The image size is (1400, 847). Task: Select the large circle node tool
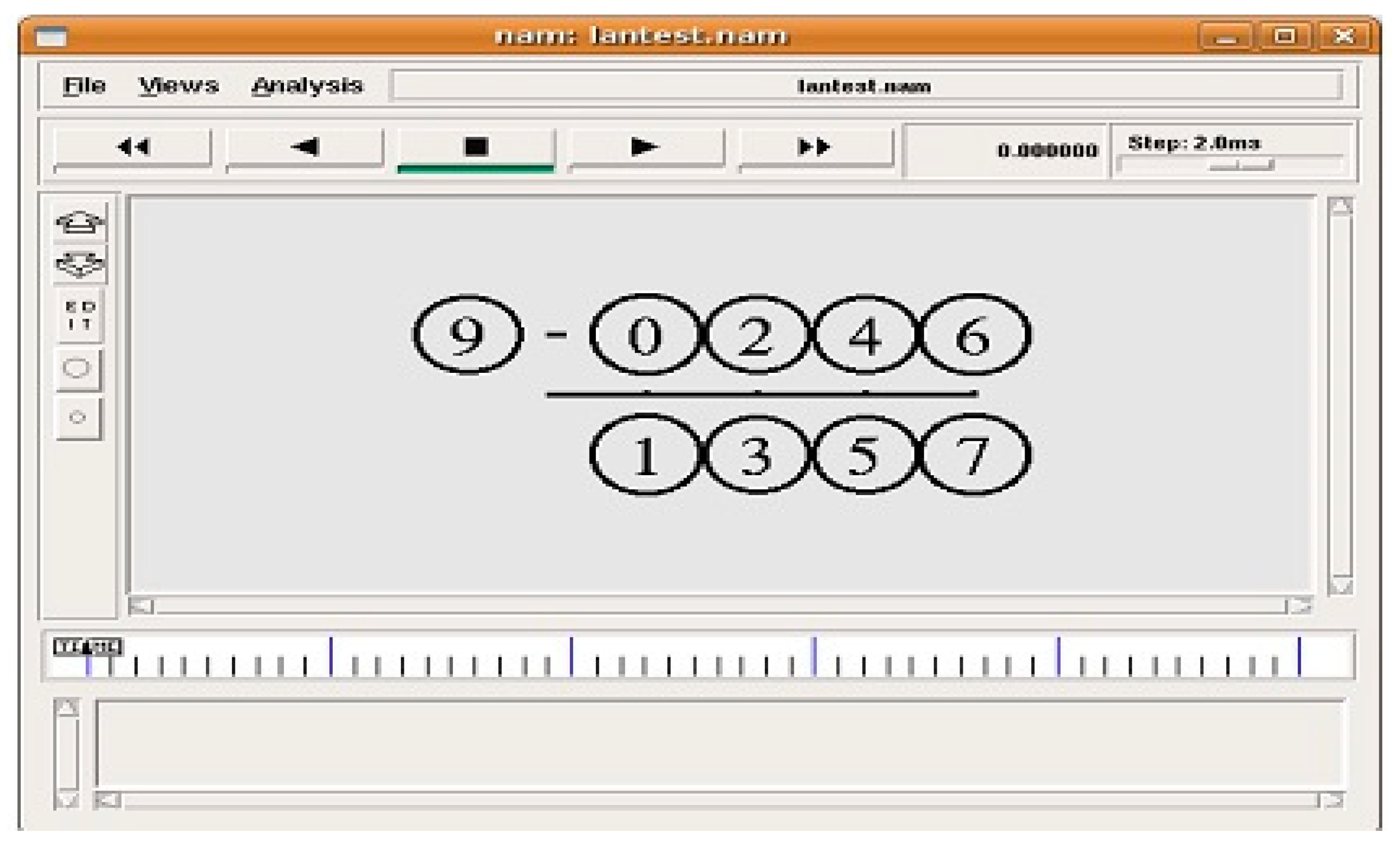77,368
